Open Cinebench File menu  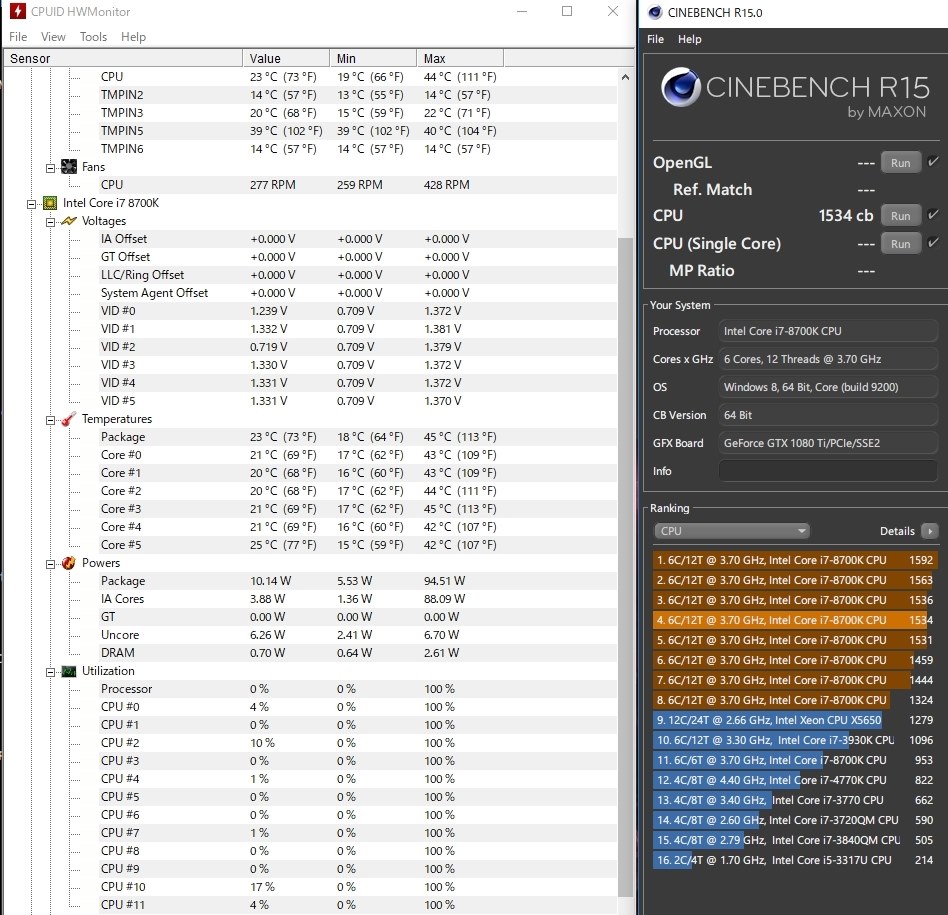tap(655, 39)
